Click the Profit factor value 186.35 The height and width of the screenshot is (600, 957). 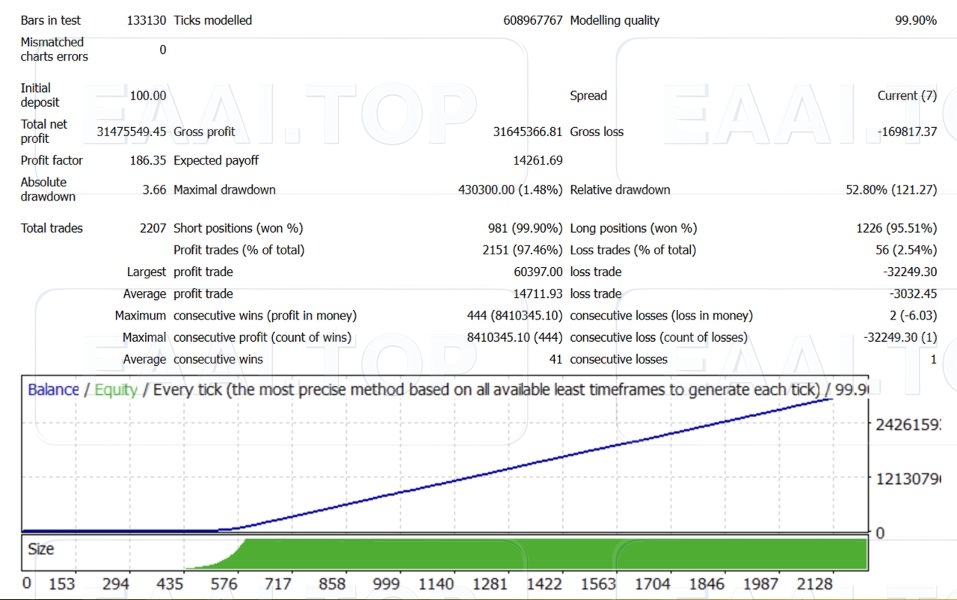tap(146, 161)
